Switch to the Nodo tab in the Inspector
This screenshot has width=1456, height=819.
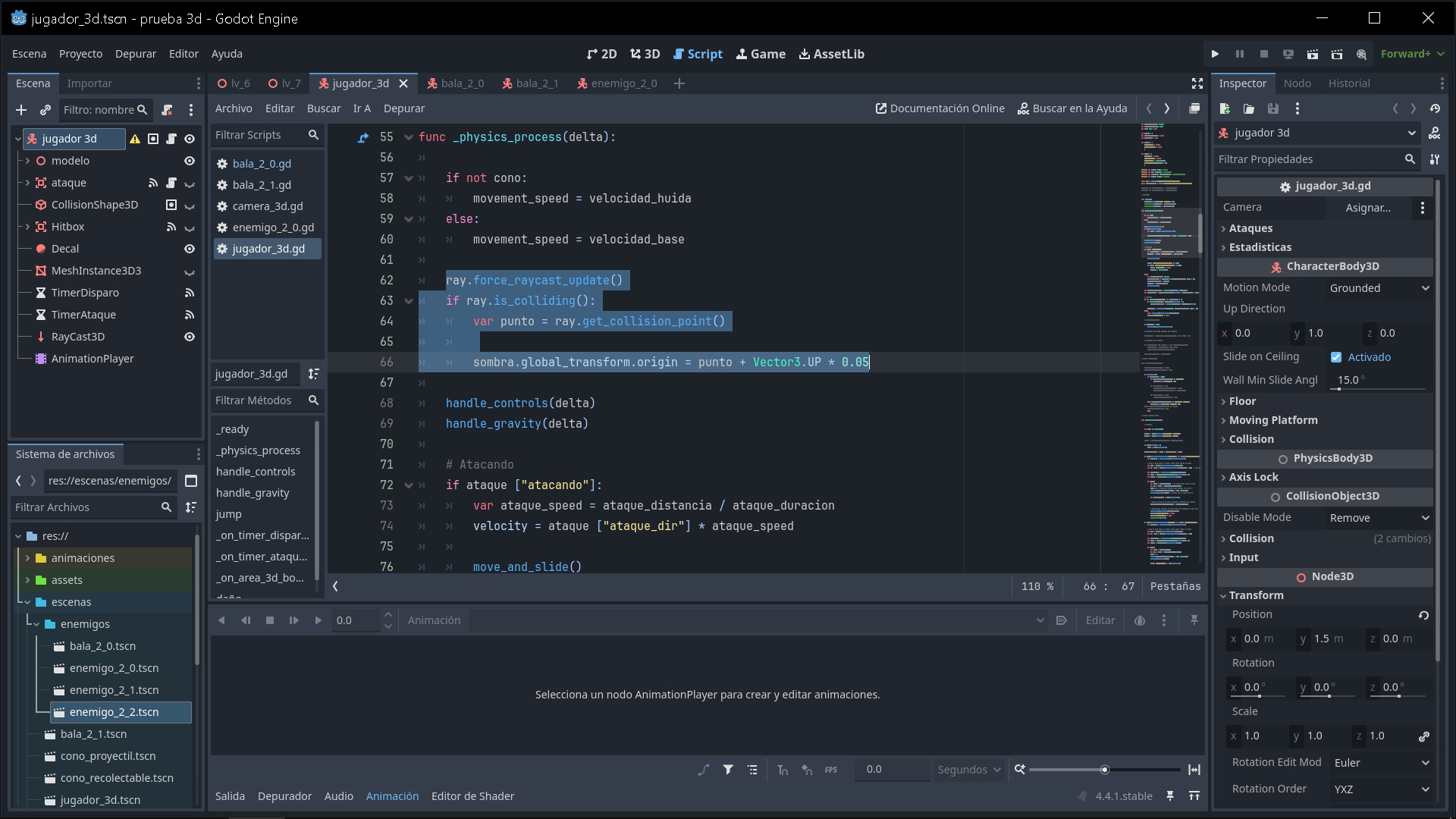1297,83
